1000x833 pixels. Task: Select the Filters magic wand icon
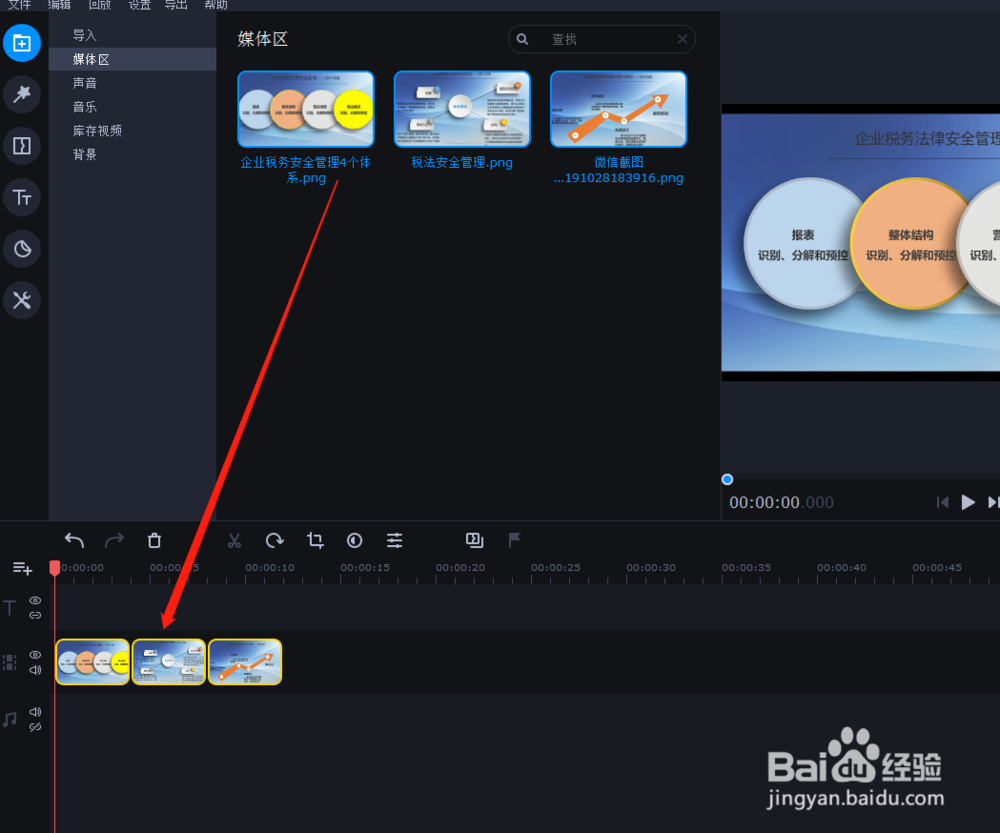tap(22, 94)
